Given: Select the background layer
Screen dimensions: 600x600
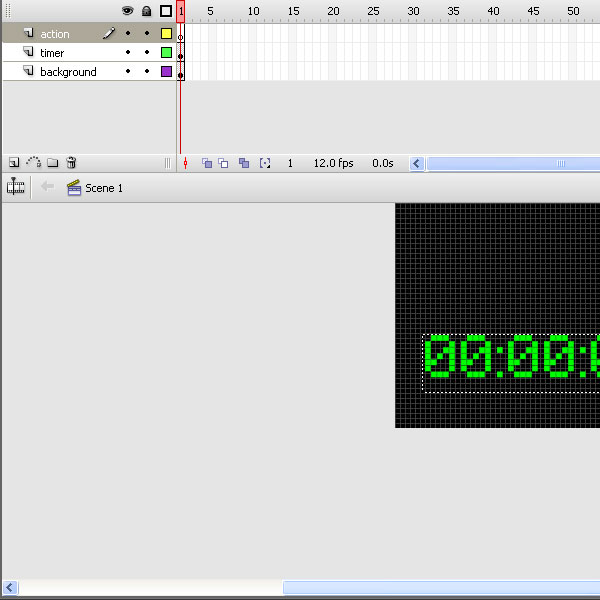Looking at the screenshot, I should 89,72.
